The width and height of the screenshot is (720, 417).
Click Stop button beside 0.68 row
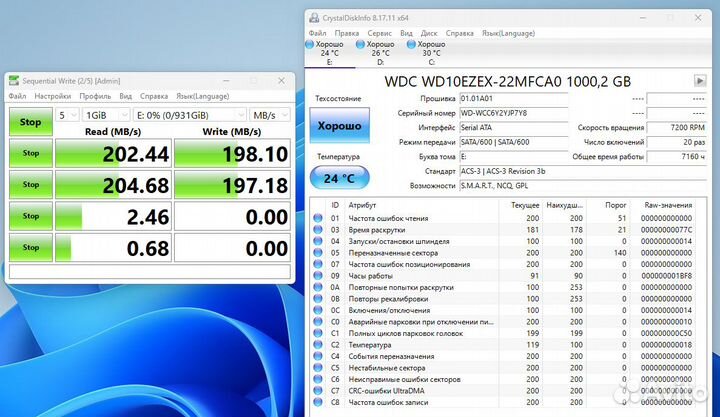(31, 247)
